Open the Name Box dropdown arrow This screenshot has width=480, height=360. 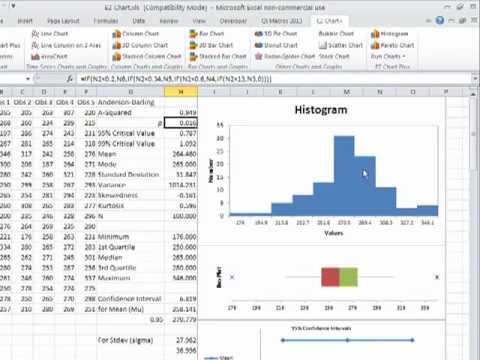click(28, 79)
